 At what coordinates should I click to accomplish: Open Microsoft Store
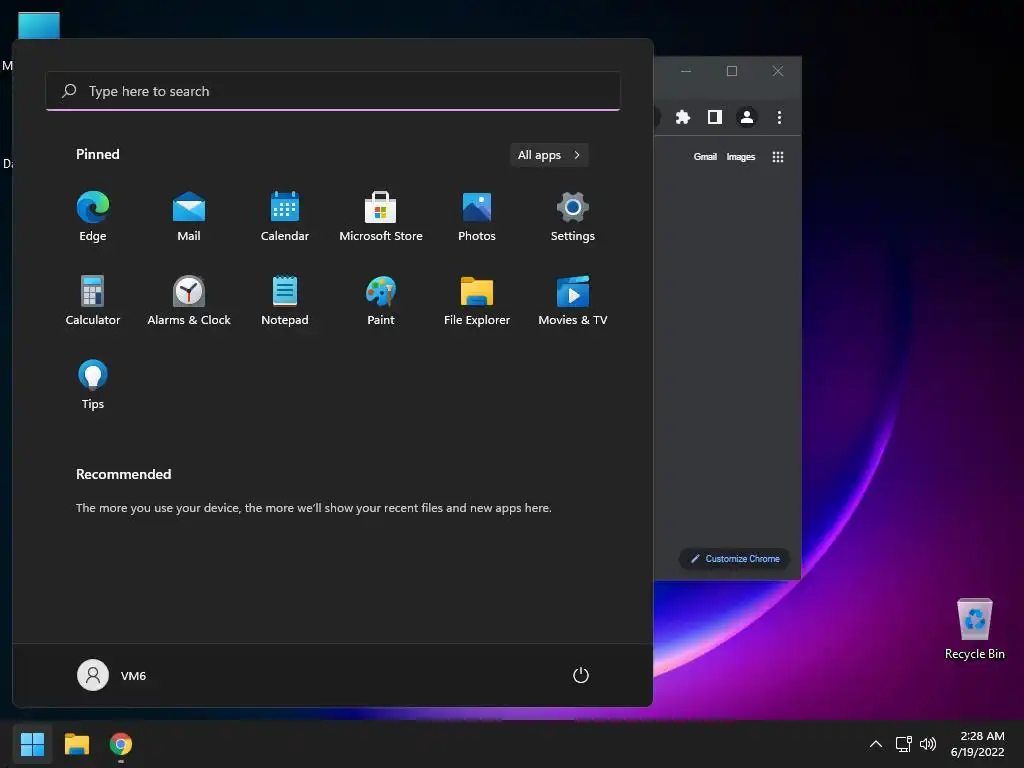pyautogui.click(x=381, y=217)
